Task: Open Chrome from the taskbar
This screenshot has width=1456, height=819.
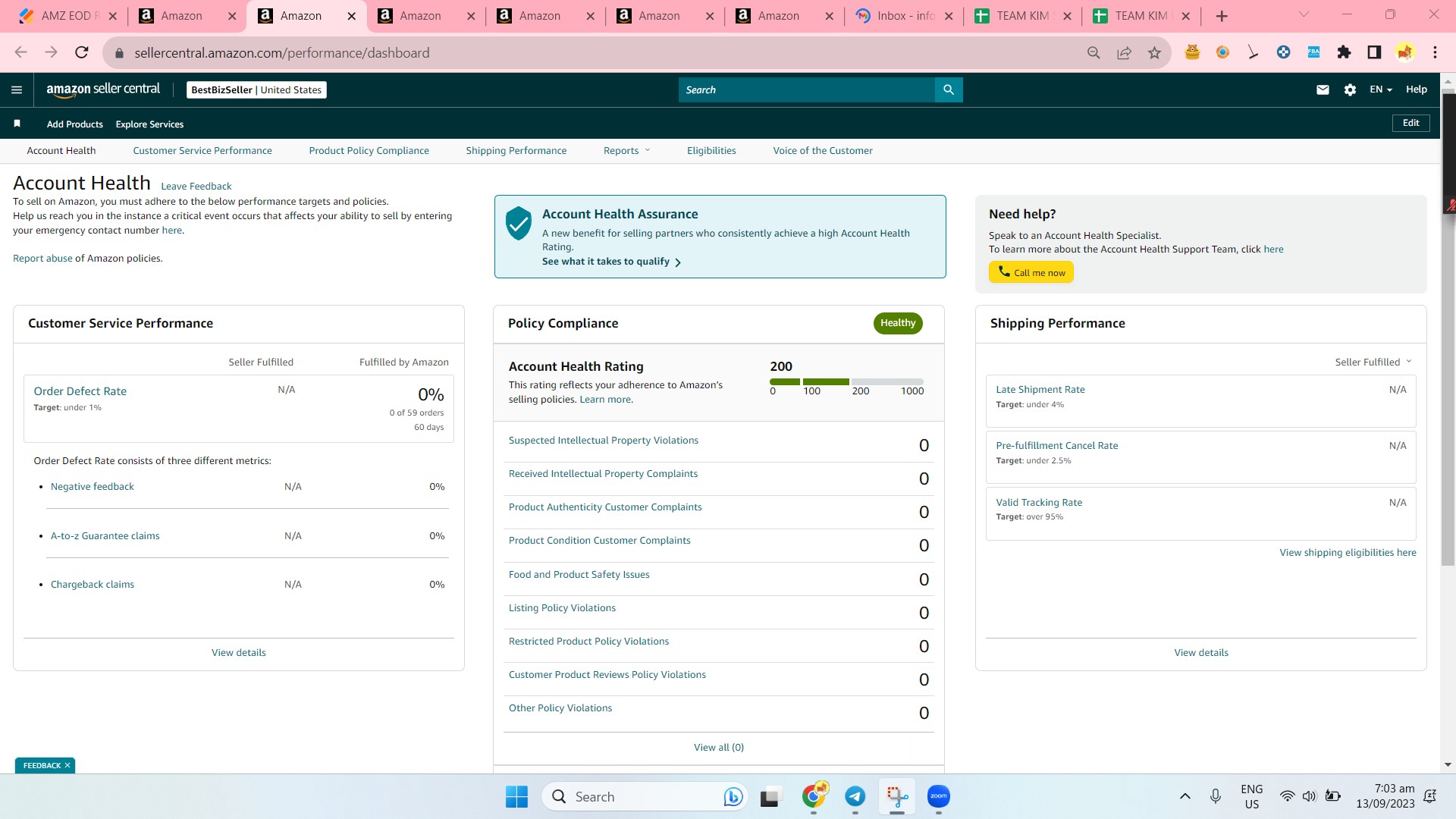Action: 814,796
